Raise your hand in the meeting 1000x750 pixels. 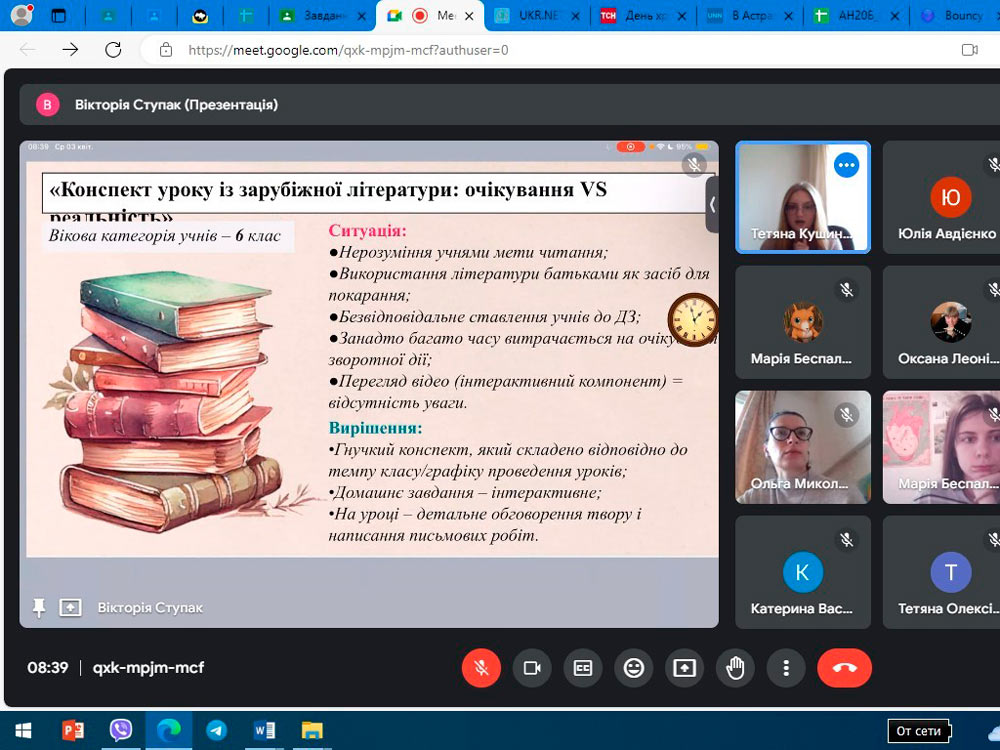736,668
